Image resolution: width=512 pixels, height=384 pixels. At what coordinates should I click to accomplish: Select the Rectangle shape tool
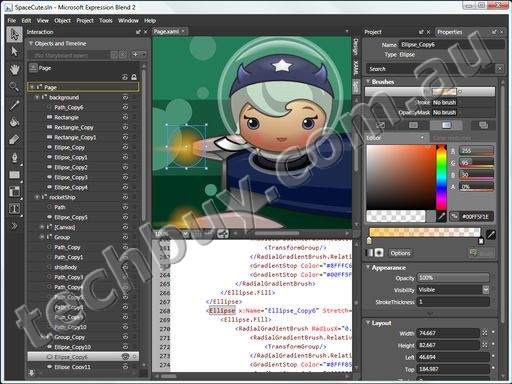(14, 175)
